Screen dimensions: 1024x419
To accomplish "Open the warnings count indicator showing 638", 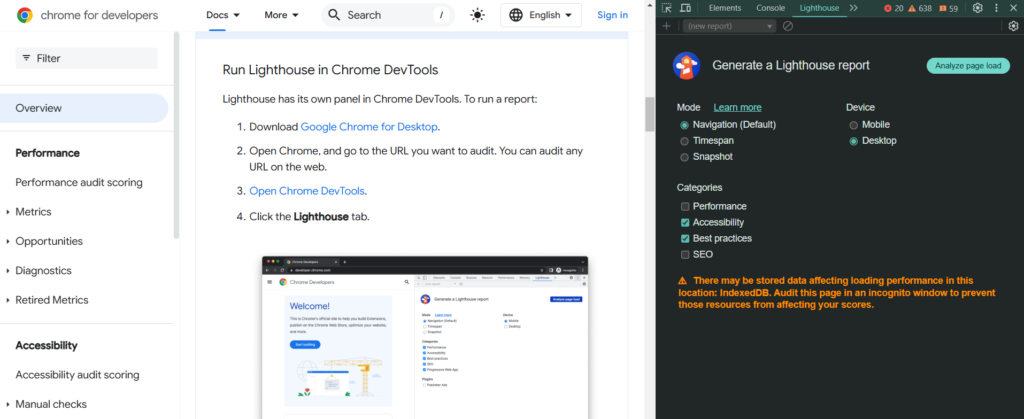I will [x=921, y=8].
